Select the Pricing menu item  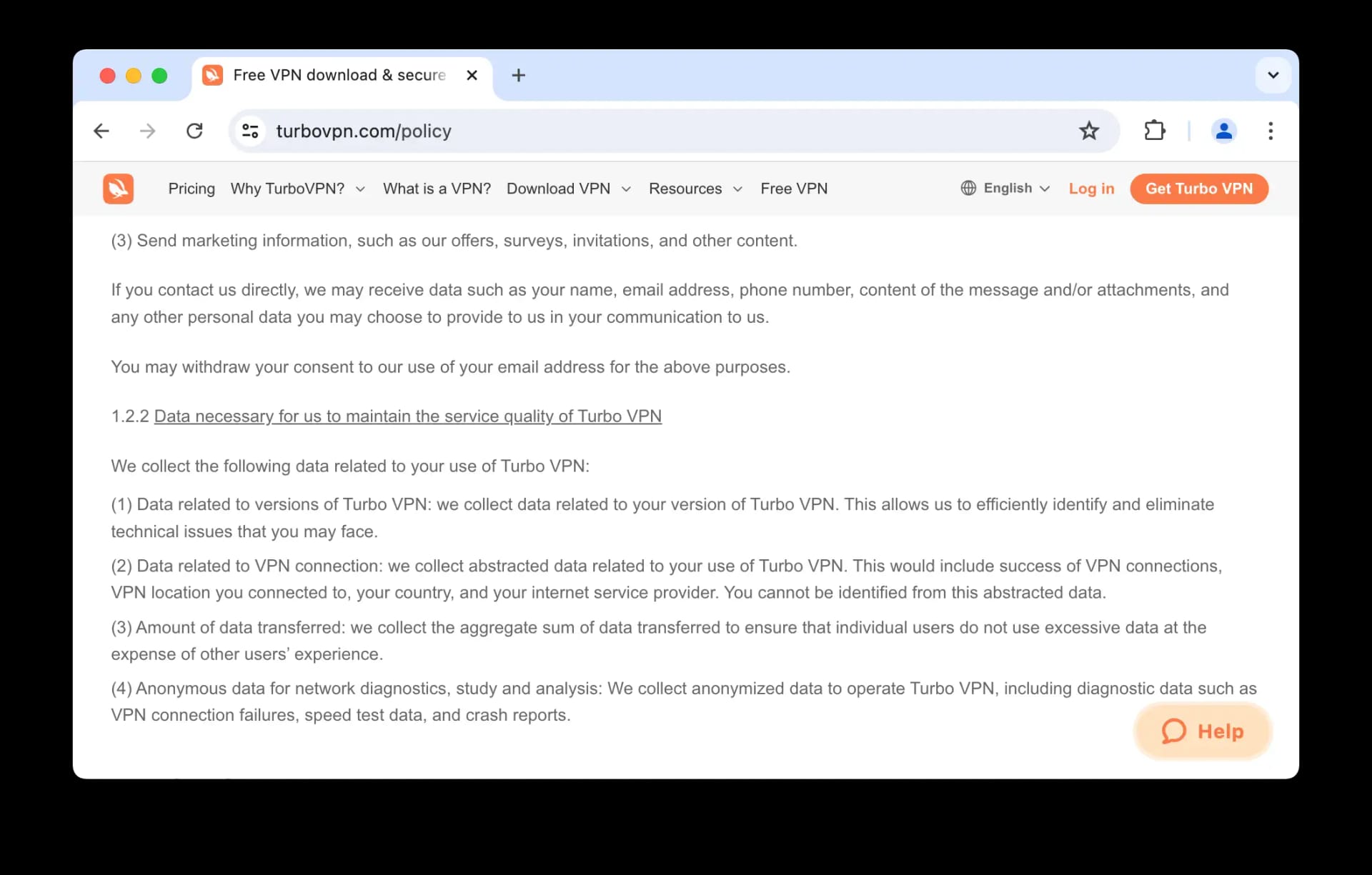tap(192, 188)
